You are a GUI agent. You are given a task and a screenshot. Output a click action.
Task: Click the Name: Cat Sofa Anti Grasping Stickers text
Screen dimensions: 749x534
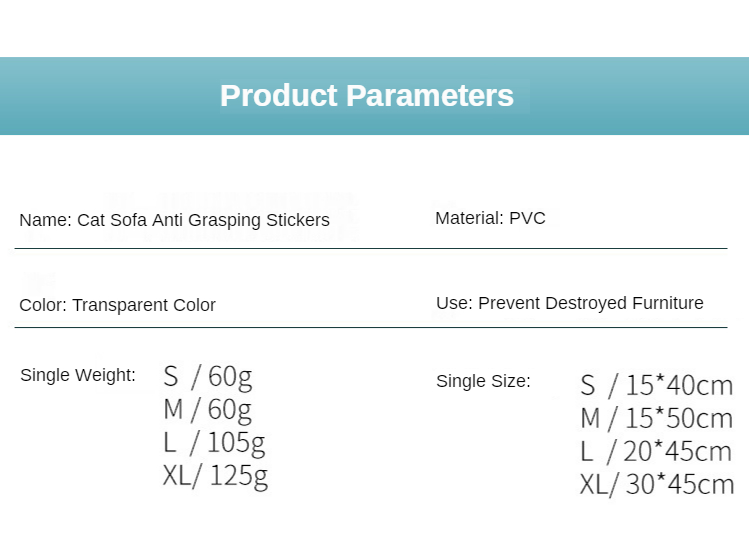[x=174, y=220]
